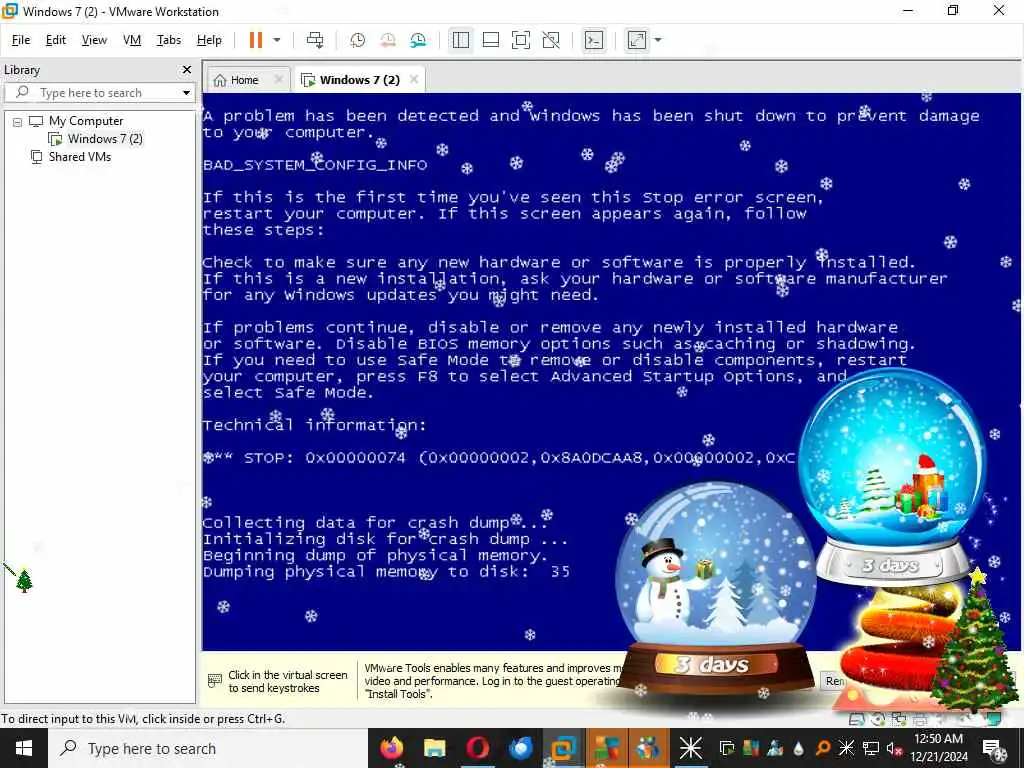
Task: Open the Windows notification center icon
Action: point(993,748)
